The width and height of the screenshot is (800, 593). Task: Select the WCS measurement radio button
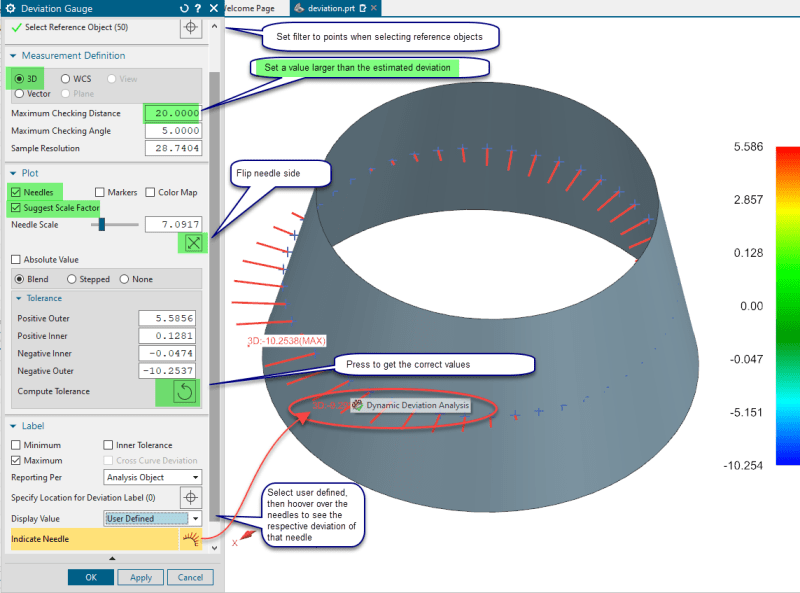65,79
